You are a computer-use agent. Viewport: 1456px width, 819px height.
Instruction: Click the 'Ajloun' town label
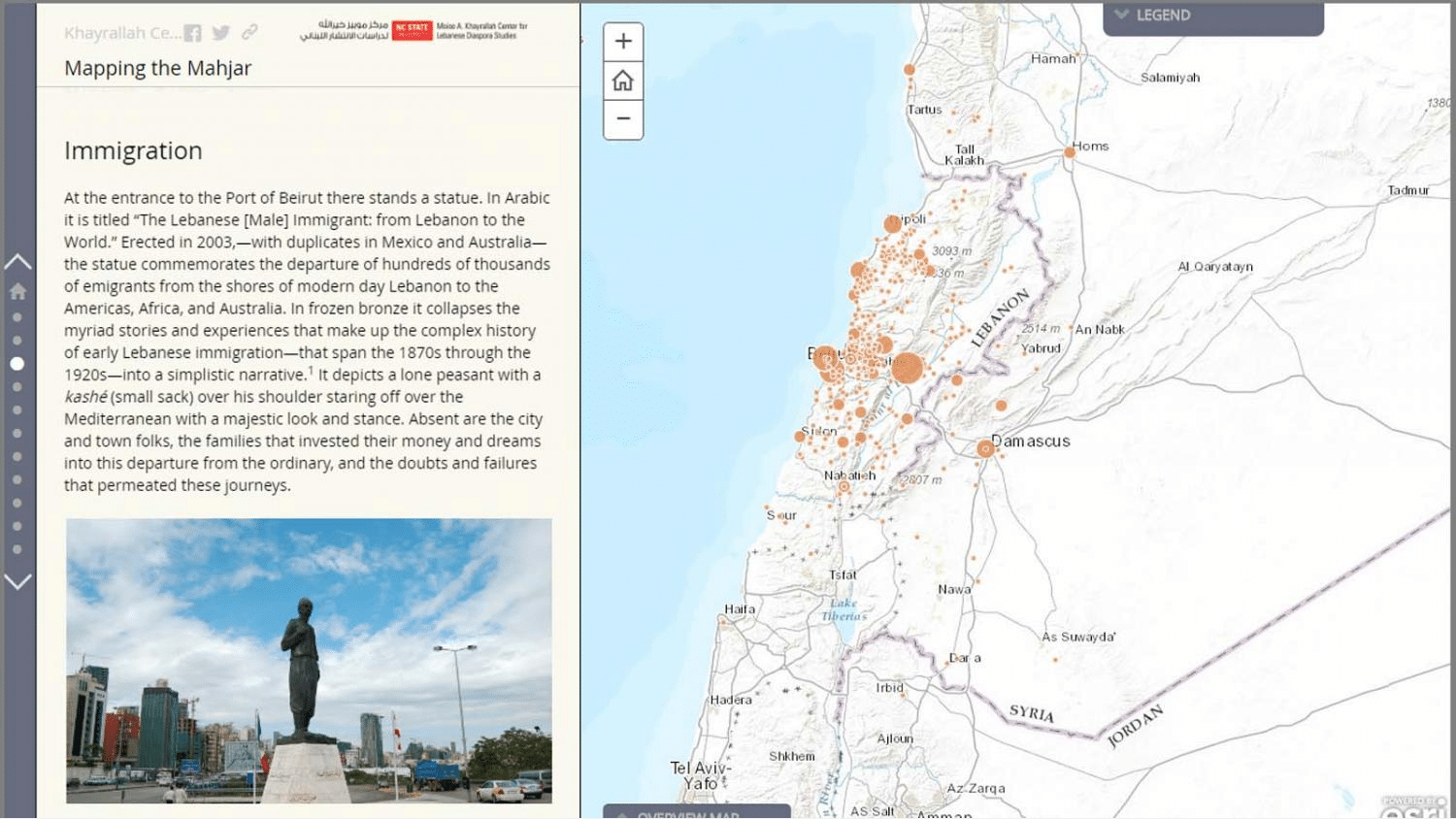[895, 738]
